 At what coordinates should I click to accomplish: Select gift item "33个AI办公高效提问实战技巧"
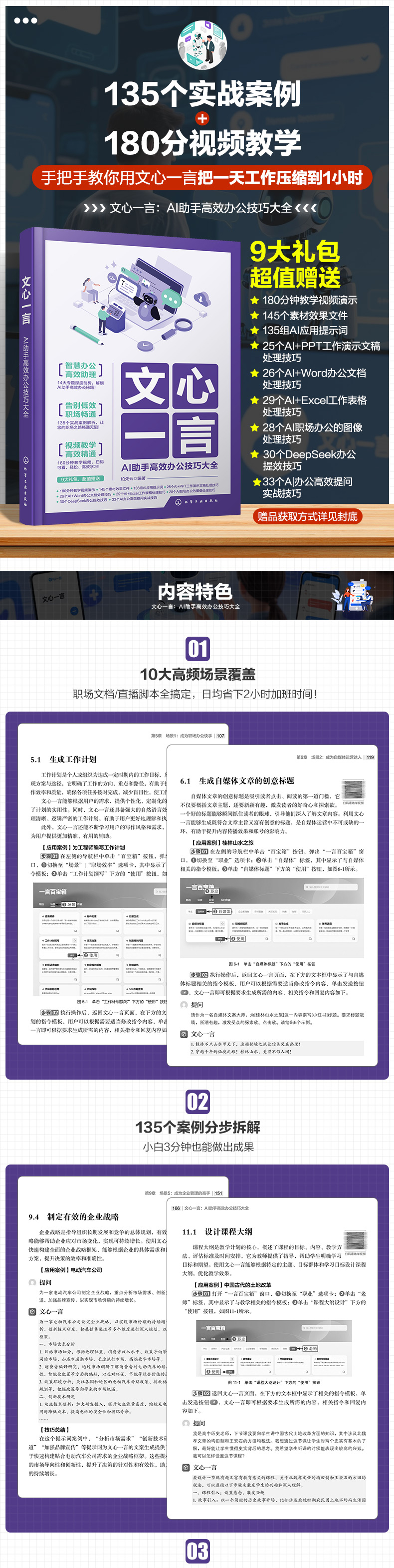click(x=307, y=487)
